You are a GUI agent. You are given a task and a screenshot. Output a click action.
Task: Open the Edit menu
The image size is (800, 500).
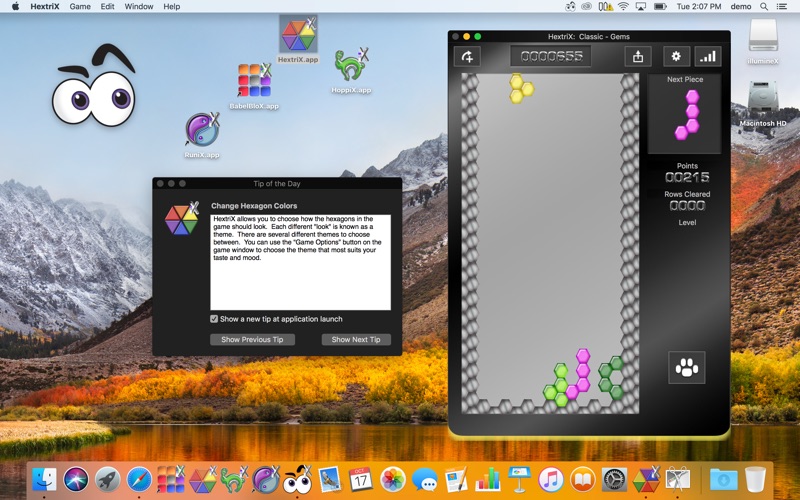pos(107,6)
